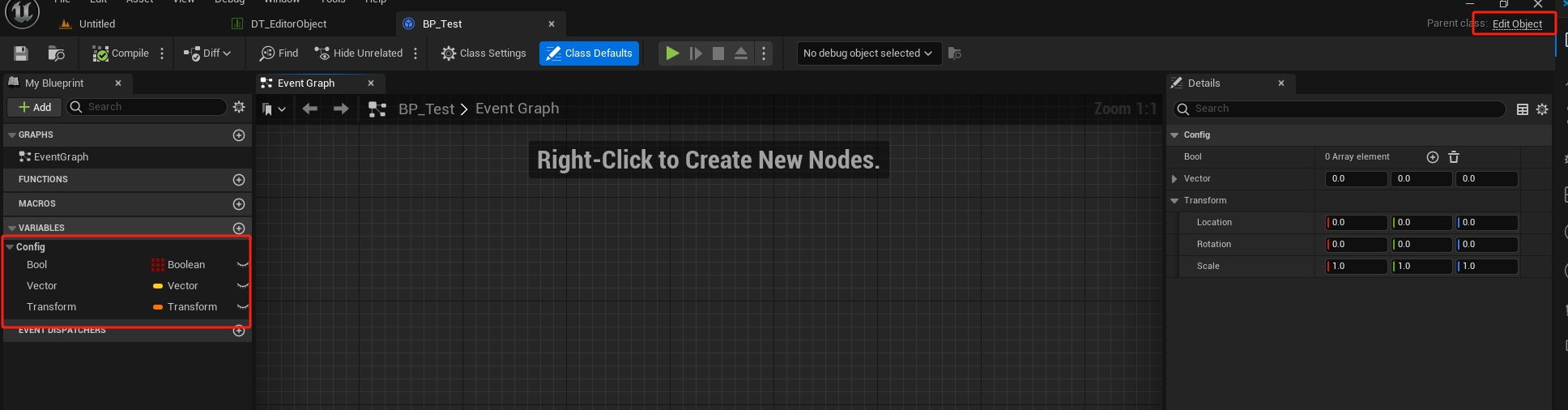Switch to the DT_EditorObject tab
This screenshot has height=410, width=1568.
288,24
